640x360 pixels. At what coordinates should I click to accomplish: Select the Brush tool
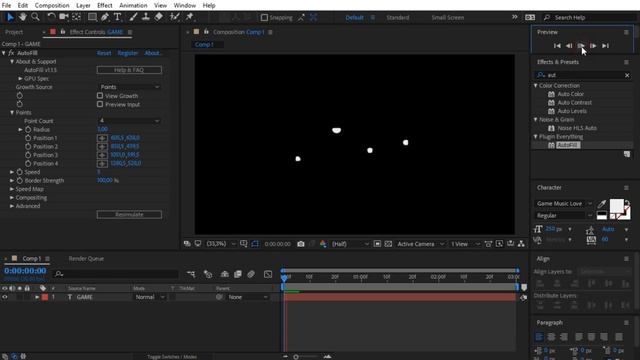(133, 17)
